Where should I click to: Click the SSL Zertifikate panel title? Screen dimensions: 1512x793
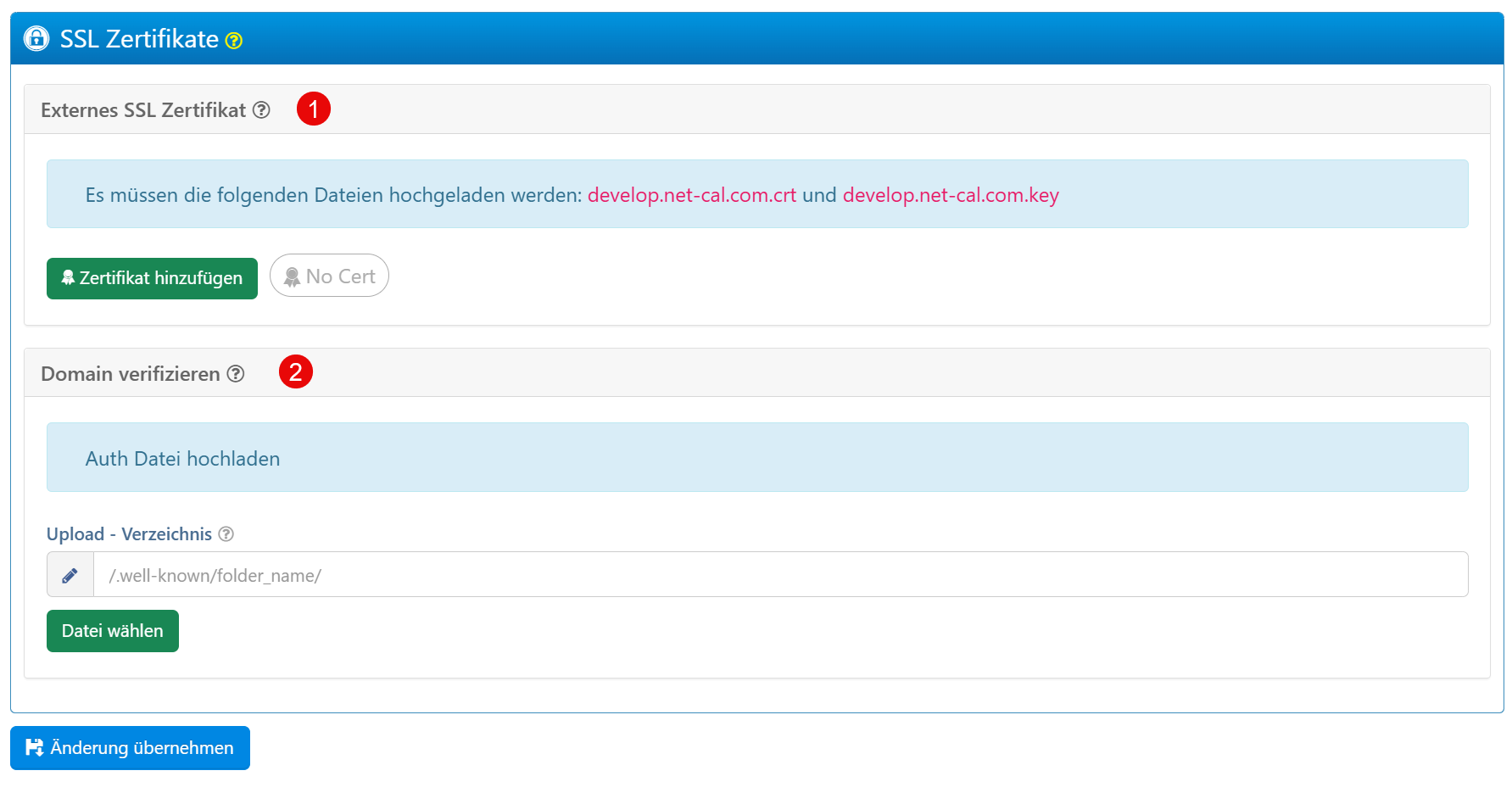point(139,39)
